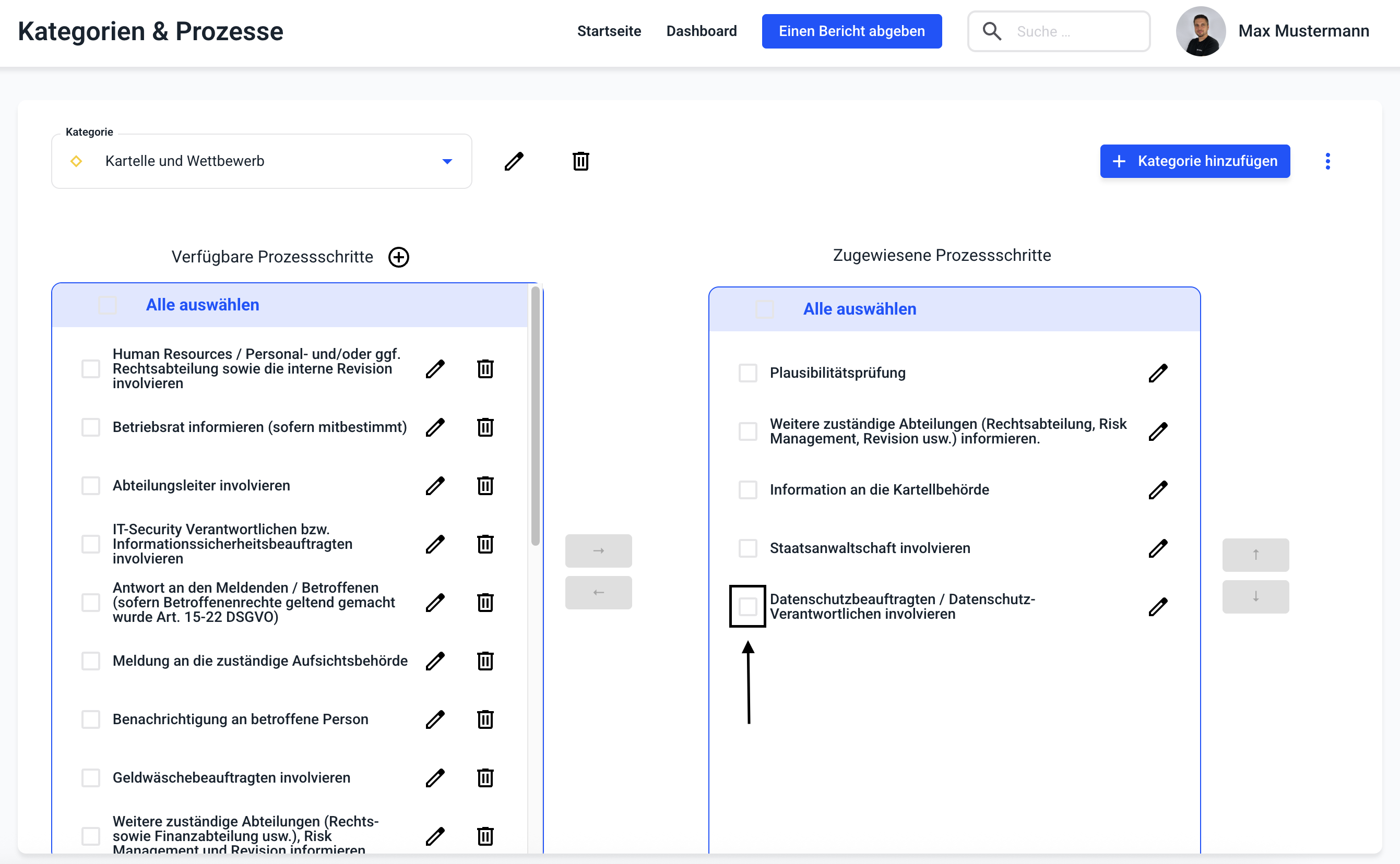Open Dashboard from top navigation
The image size is (1400, 864).
pyautogui.click(x=701, y=31)
